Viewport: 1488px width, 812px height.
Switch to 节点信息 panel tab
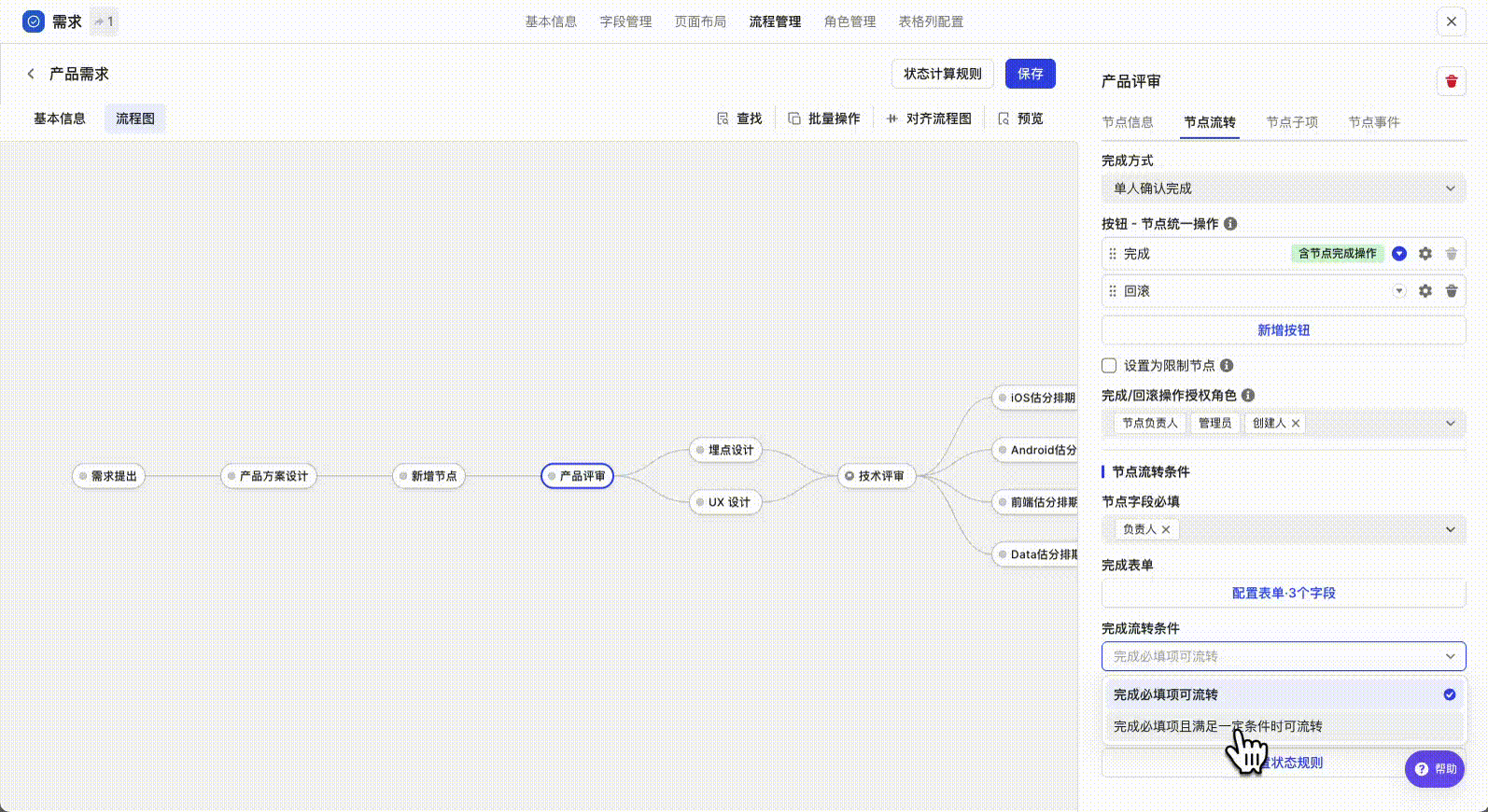pos(1128,122)
